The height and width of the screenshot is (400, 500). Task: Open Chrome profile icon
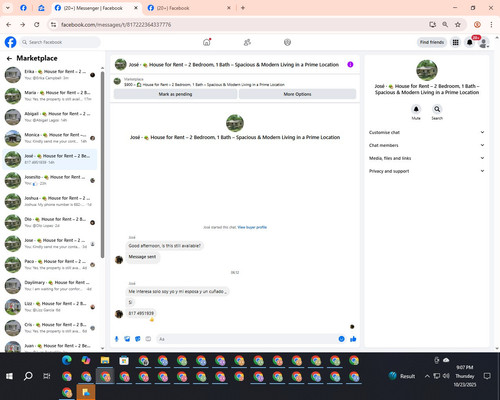[477, 25]
